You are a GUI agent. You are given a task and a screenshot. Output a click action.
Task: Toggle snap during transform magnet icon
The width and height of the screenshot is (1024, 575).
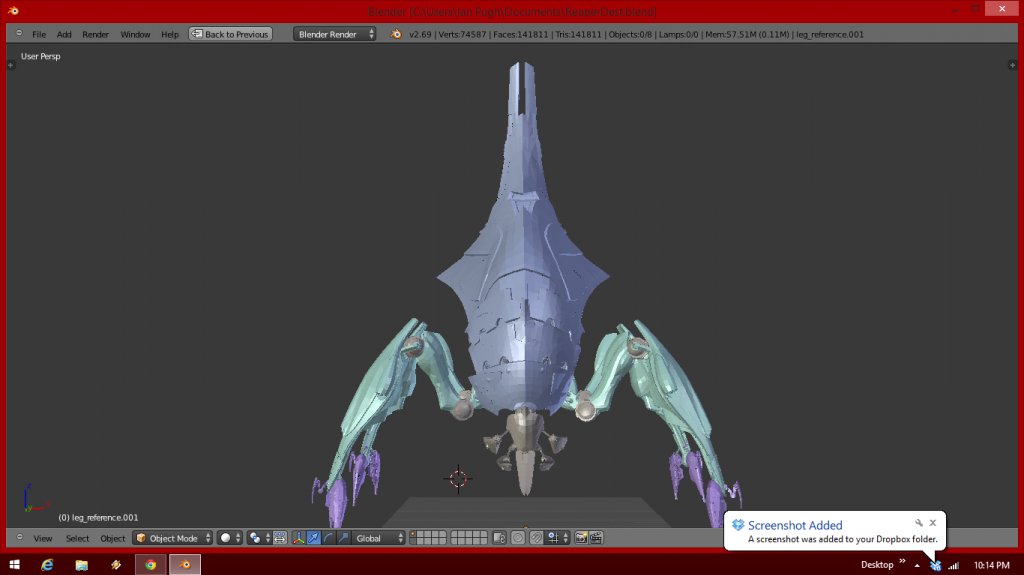coord(536,538)
